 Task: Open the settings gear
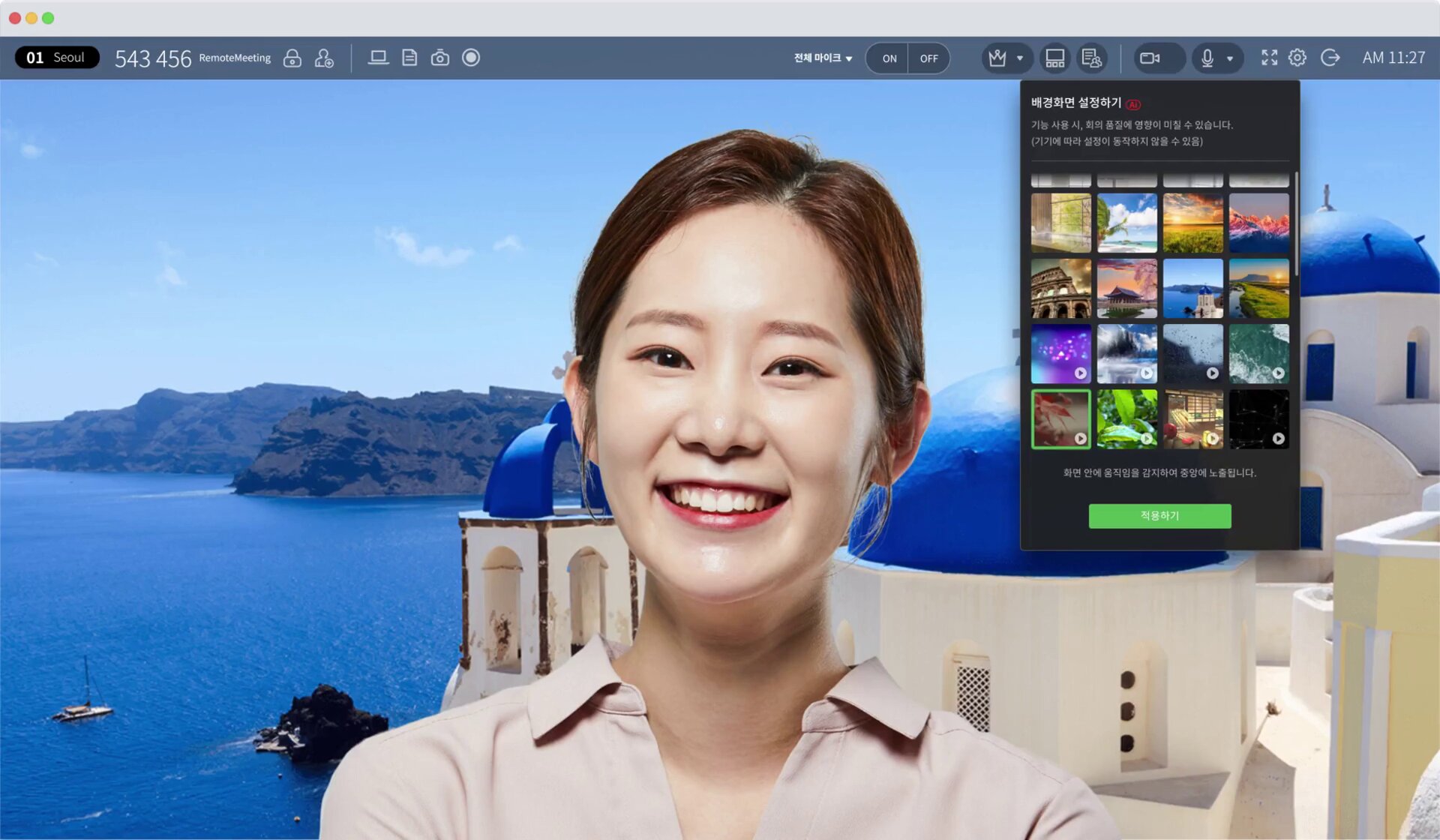(1297, 57)
